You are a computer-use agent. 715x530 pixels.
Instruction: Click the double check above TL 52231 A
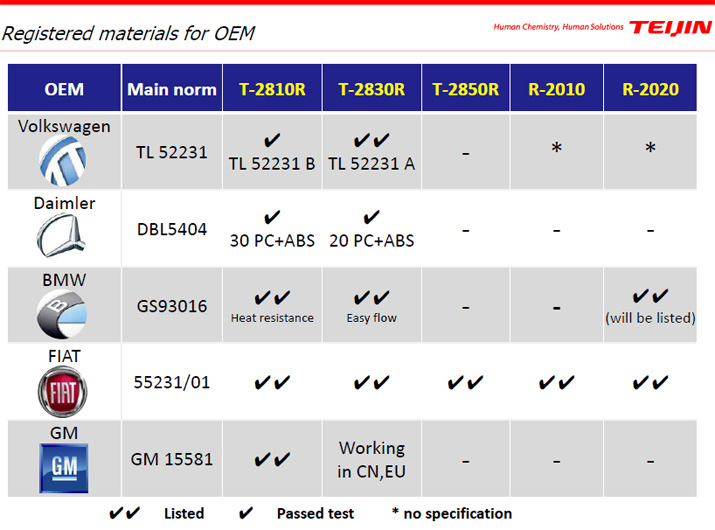(x=372, y=140)
